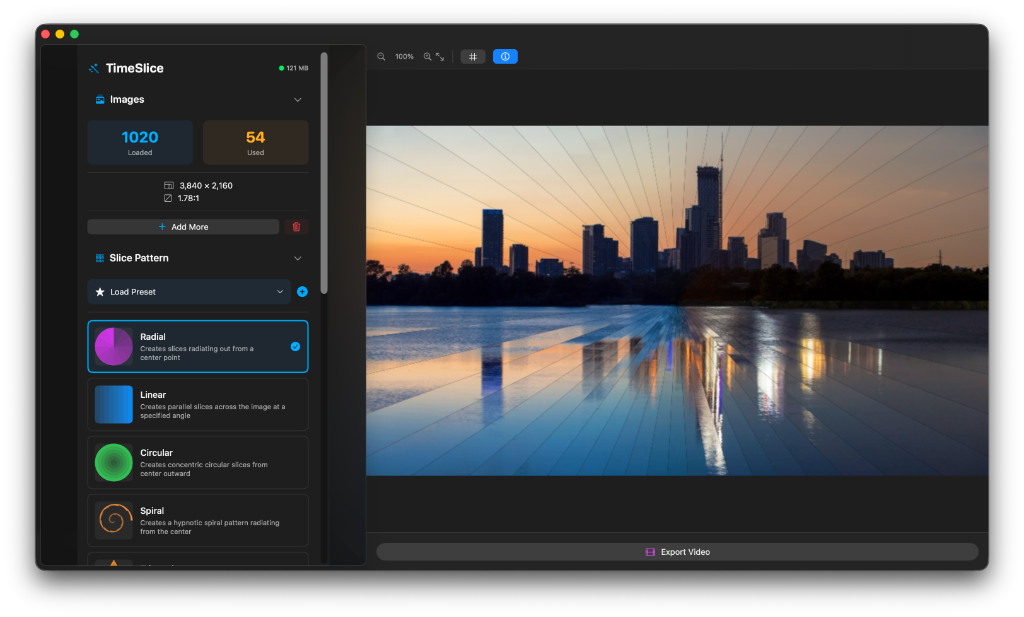Viewport: 1024px width, 617px height.
Task: Click the Slice Pattern grid icon
Action: (x=100, y=258)
